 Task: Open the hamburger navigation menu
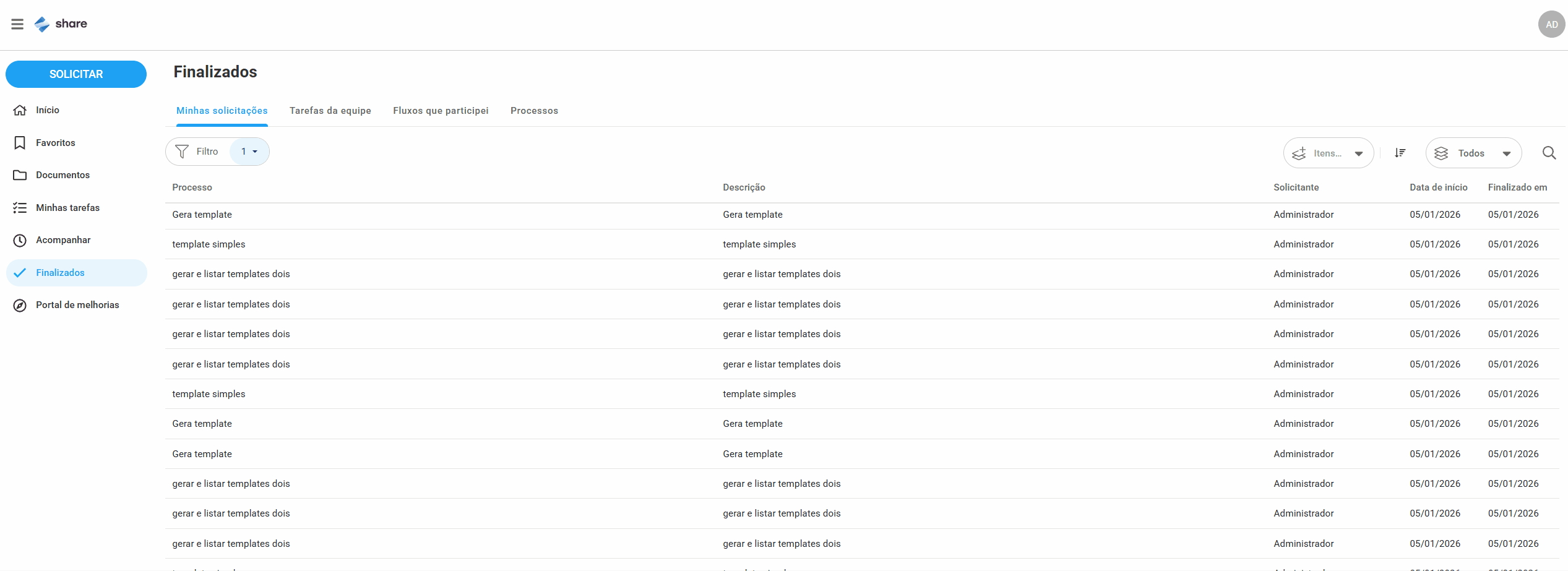[x=17, y=24]
